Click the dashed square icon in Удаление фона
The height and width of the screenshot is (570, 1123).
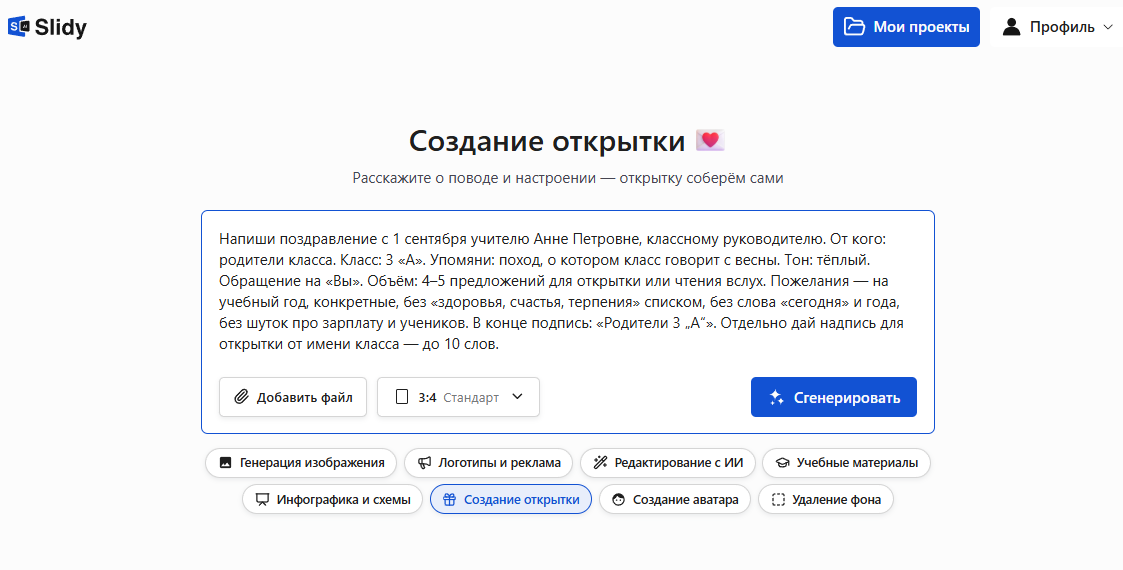tap(779, 499)
